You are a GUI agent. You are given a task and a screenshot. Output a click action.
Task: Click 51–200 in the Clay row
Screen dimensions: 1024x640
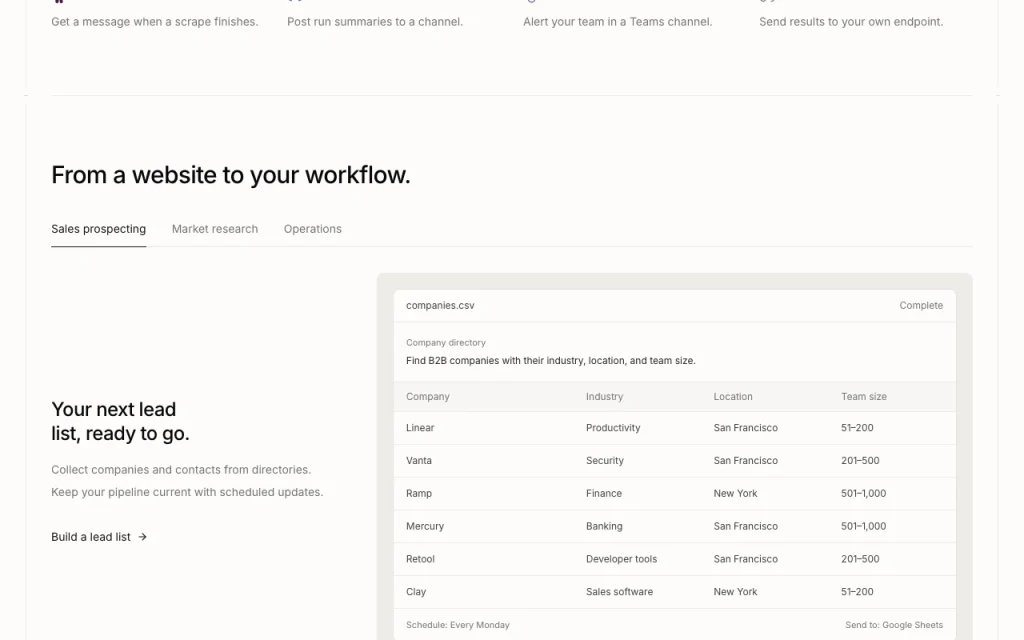tap(857, 592)
